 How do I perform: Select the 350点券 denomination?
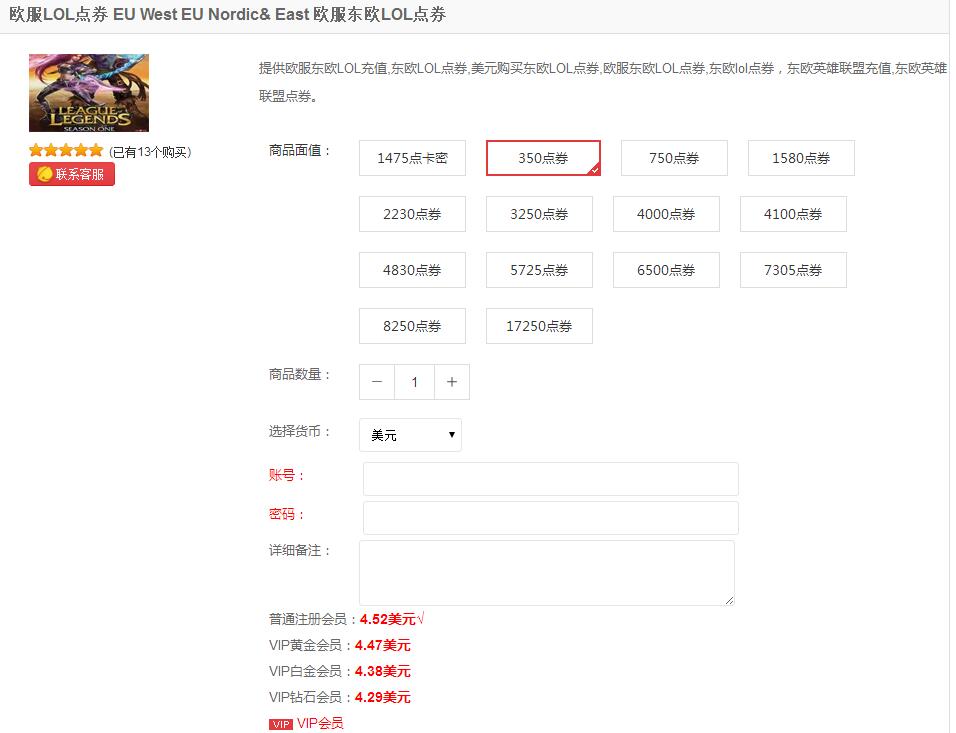(x=543, y=158)
